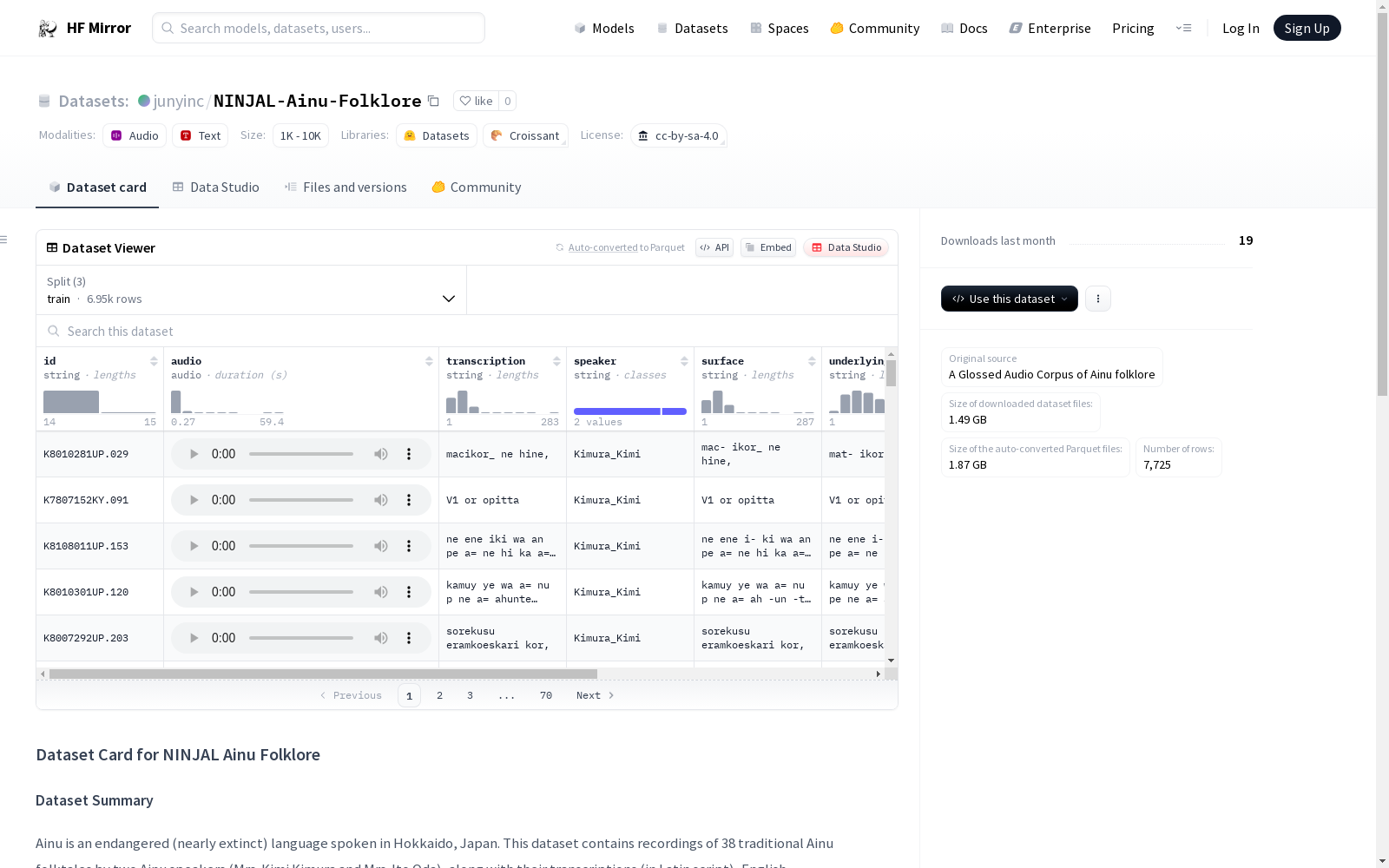The width and height of the screenshot is (1389, 868).
Task: Play audio for row K8010281UP.029
Action: tap(194, 454)
